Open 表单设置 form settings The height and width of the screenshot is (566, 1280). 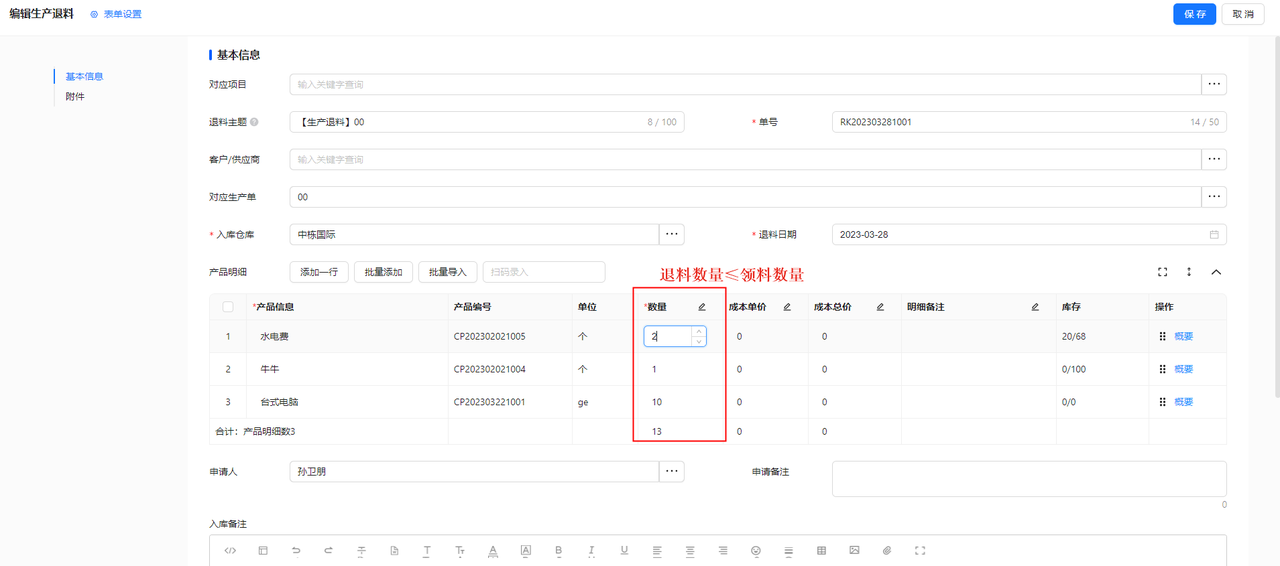[x=116, y=14]
